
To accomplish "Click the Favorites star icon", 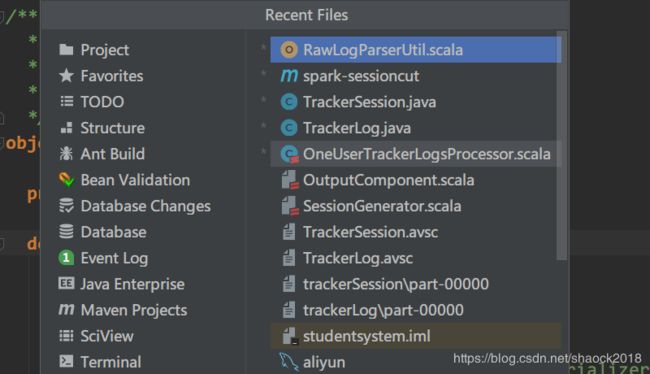I will [66, 75].
